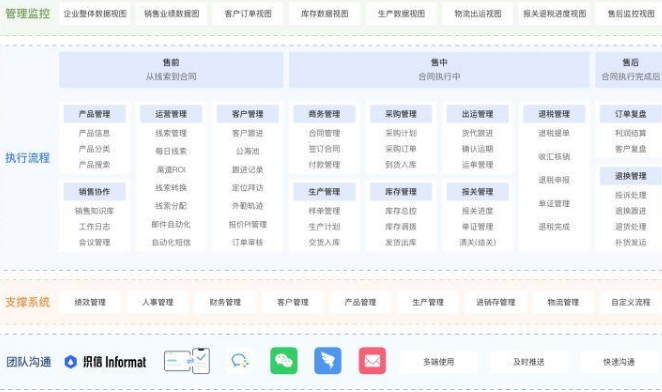Open 库存数据视图 tab
This screenshot has height=392, width=662.
325,14
